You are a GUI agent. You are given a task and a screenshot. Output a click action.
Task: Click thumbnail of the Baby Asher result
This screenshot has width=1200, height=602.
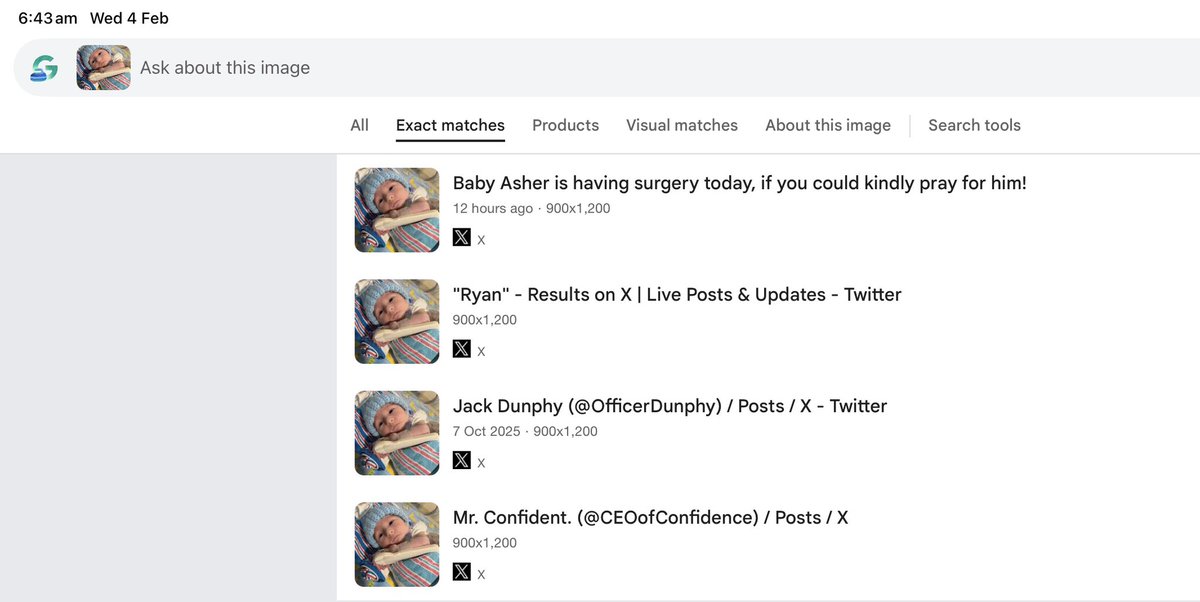coord(397,210)
